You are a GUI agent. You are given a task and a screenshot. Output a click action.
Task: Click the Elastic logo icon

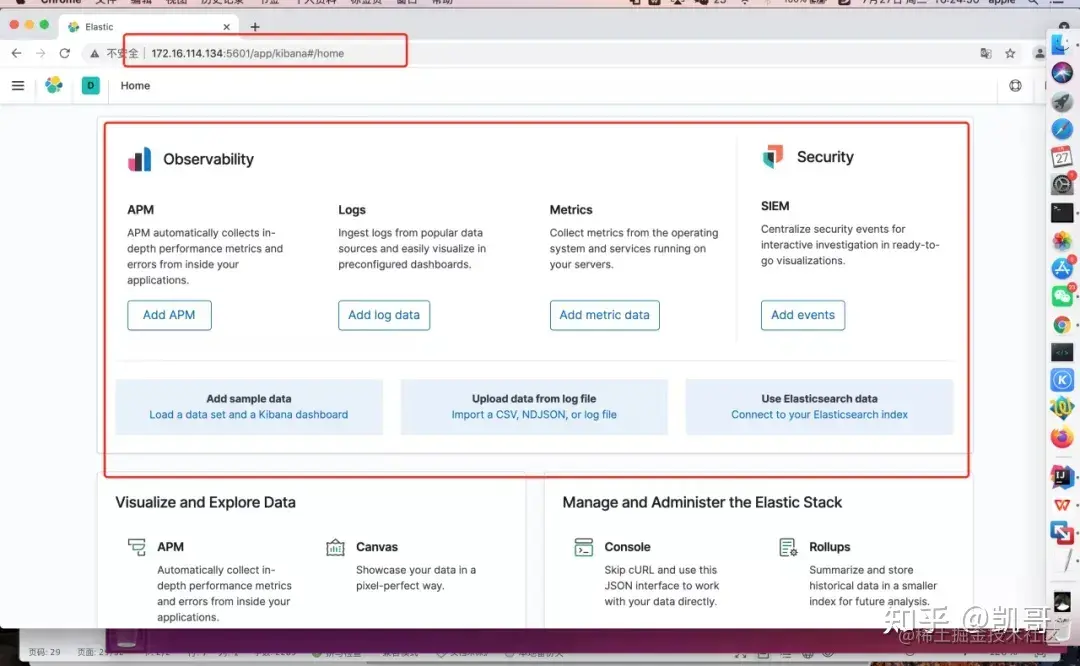click(x=54, y=85)
